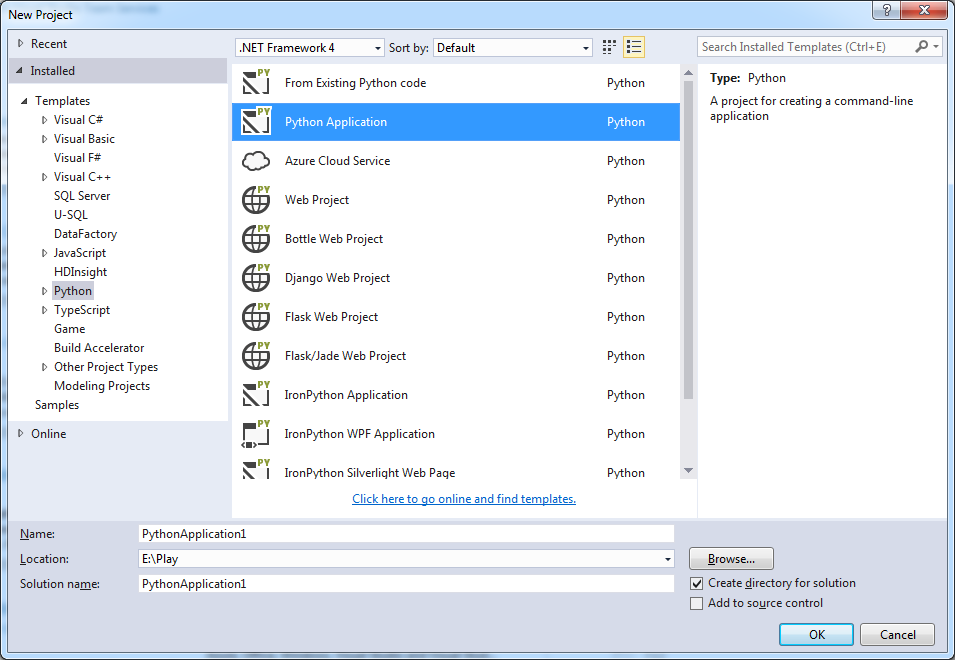This screenshot has width=955, height=660.
Task: Click the Flask Web Project globe icon
Action: point(256,317)
